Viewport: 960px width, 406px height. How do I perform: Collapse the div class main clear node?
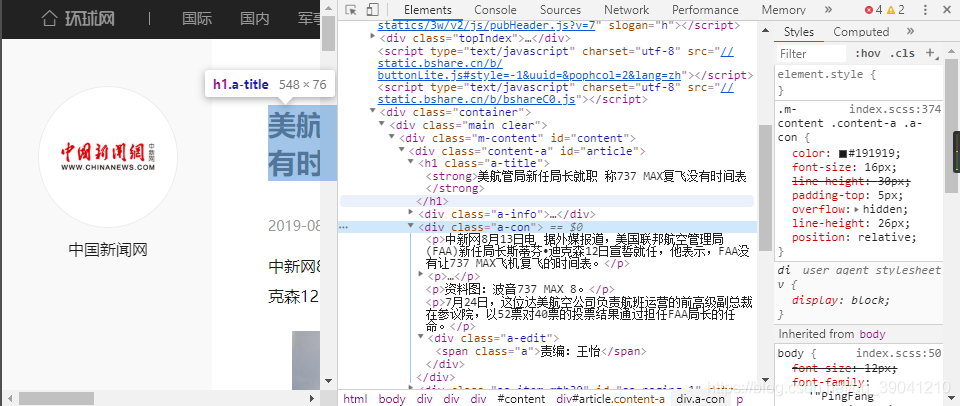(383, 125)
